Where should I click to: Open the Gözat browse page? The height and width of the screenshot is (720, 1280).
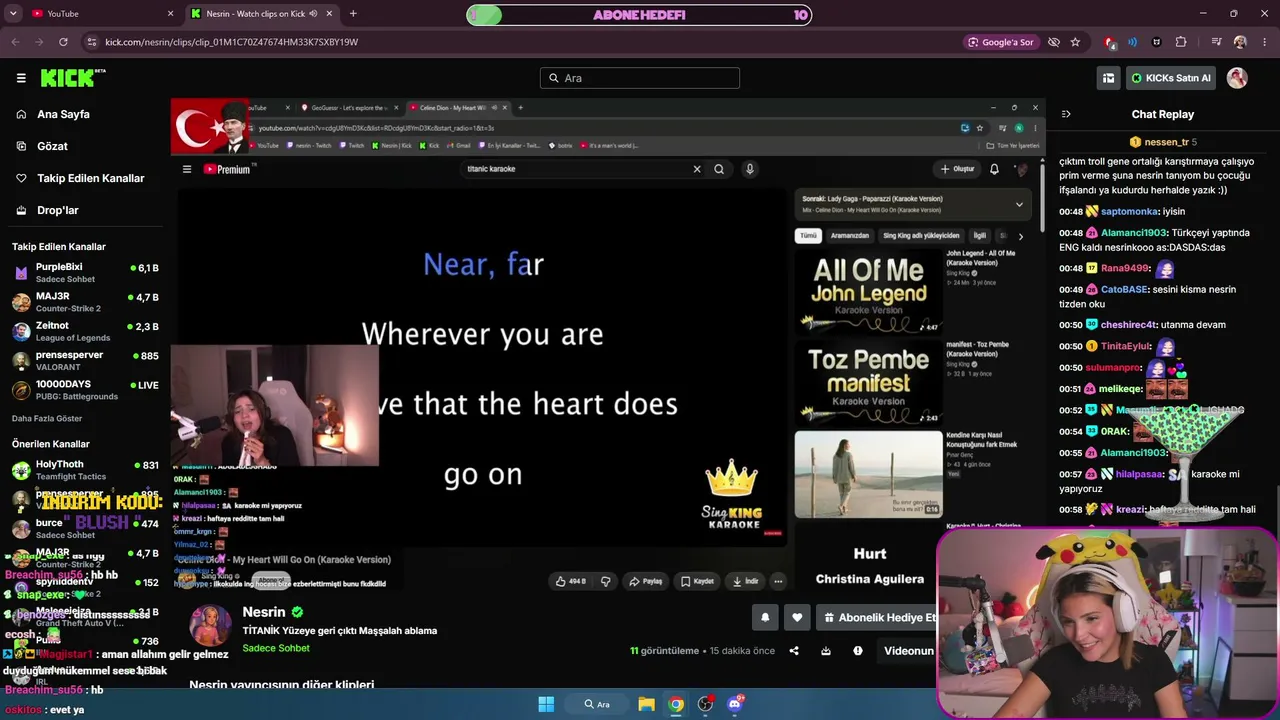pyautogui.click(x=52, y=146)
